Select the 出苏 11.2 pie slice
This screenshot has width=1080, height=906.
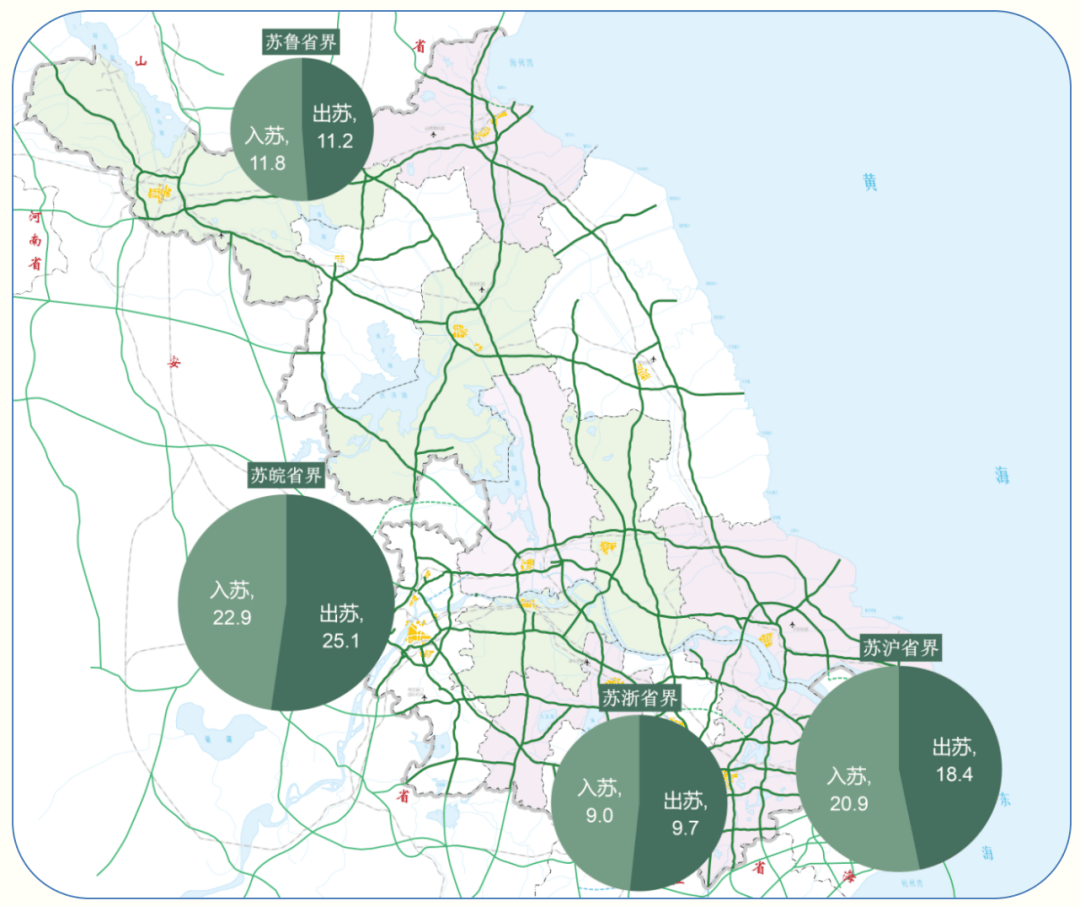(x=338, y=127)
